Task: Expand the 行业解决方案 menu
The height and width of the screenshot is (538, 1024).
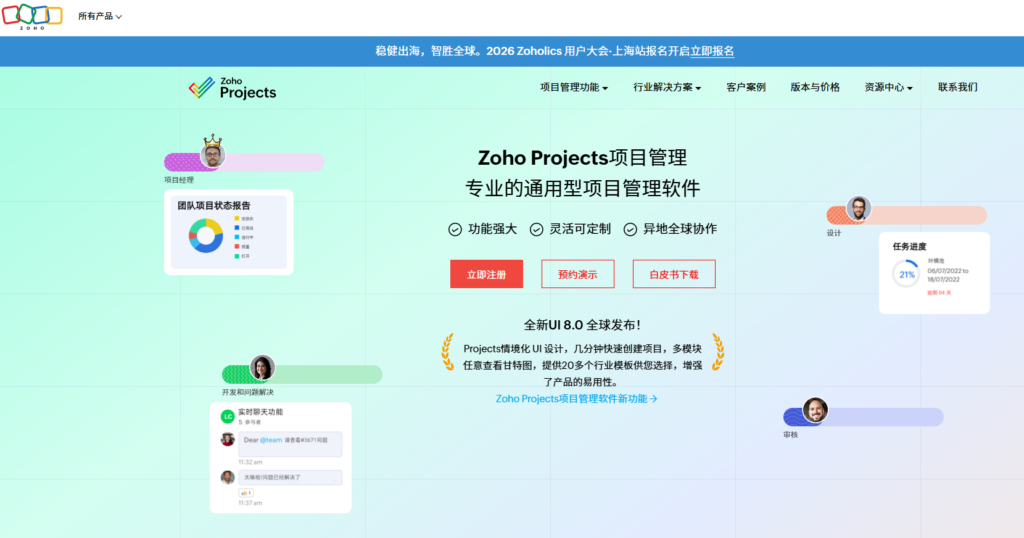Action: tap(667, 87)
